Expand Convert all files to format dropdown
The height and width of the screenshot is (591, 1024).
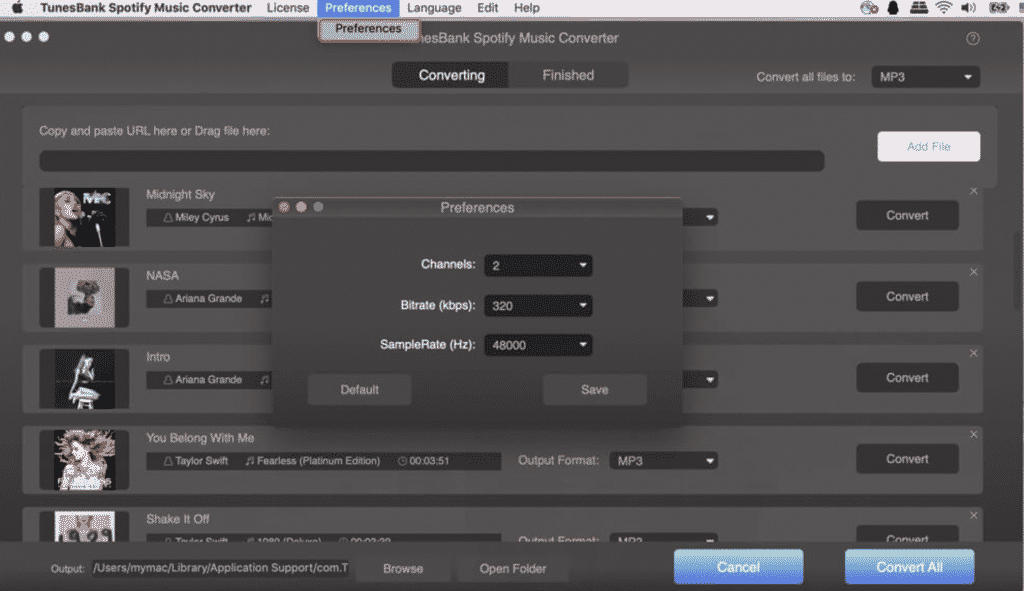coord(925,77)
